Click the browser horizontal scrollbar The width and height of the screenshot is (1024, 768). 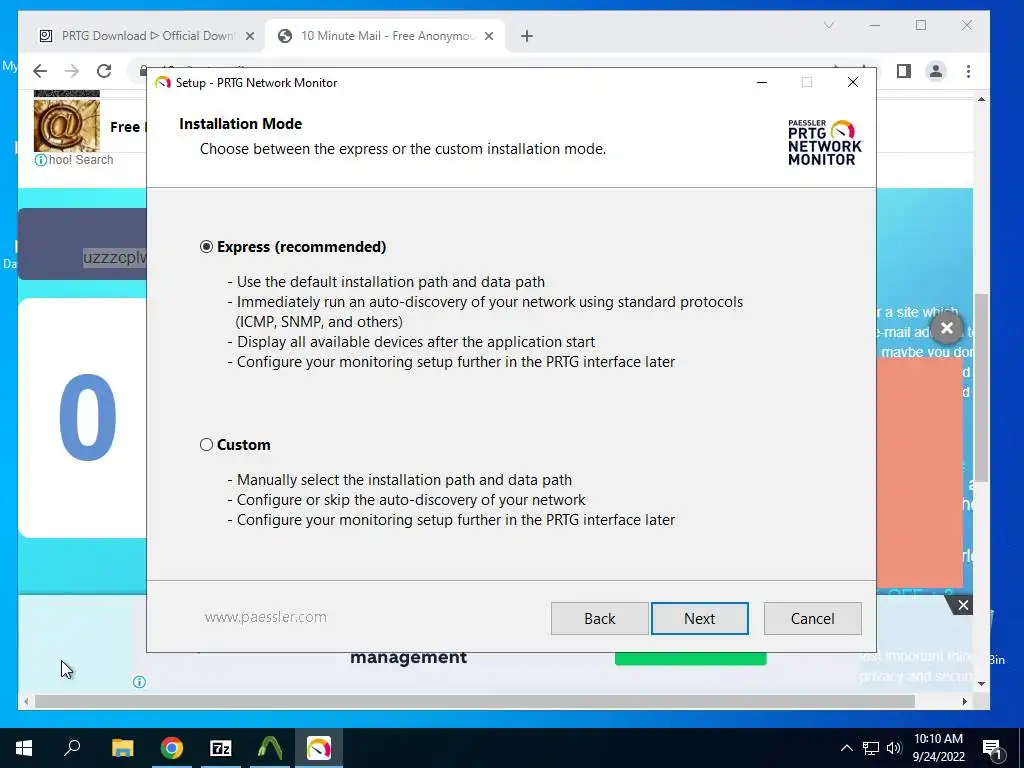(x=475, y=701)
